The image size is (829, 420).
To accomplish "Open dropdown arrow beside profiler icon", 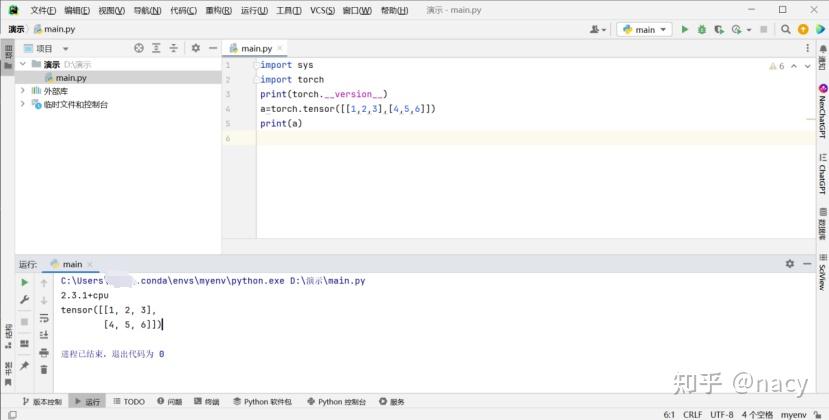I will pyautogui.click(x=749, y=30).
